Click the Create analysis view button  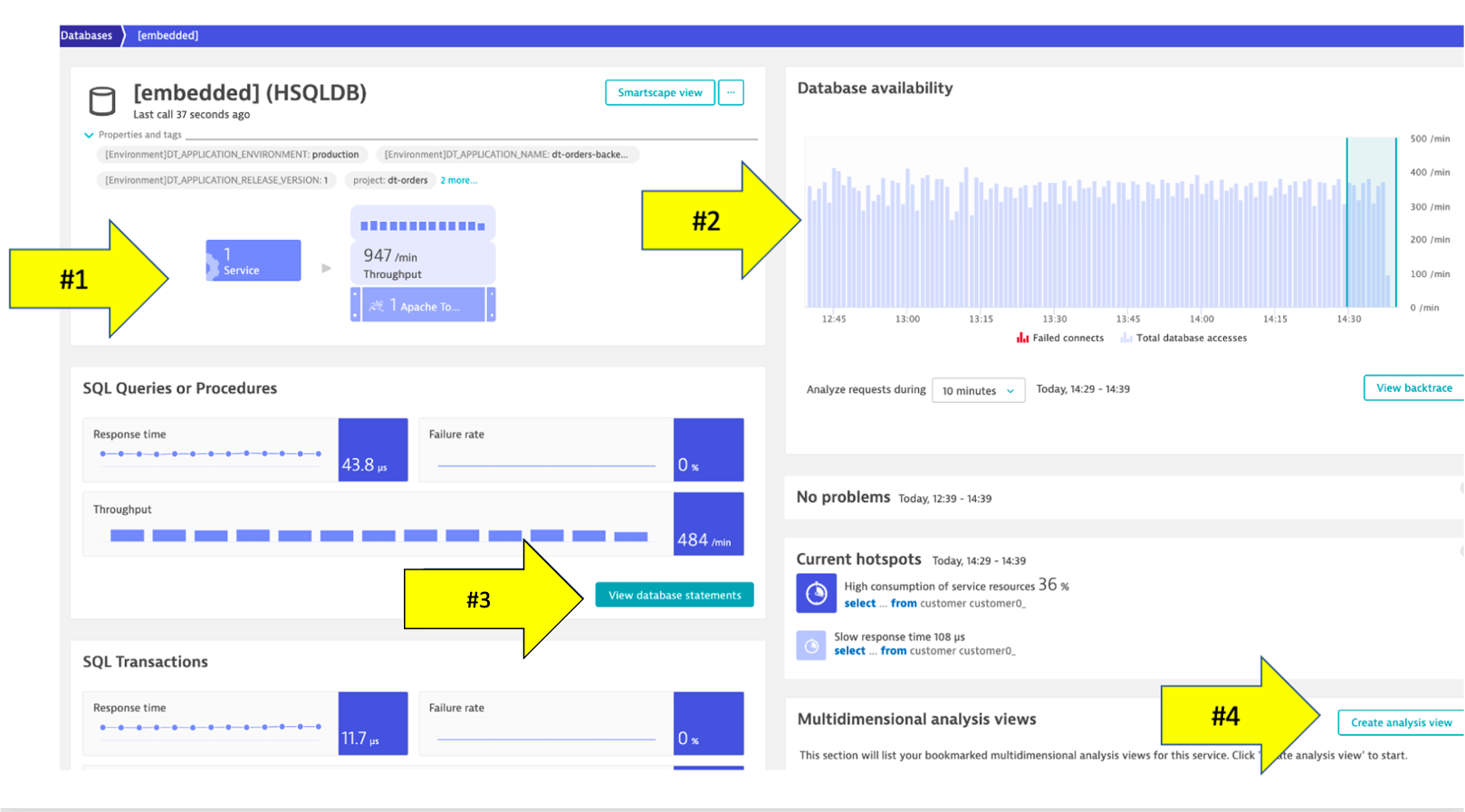point(1400,722)
